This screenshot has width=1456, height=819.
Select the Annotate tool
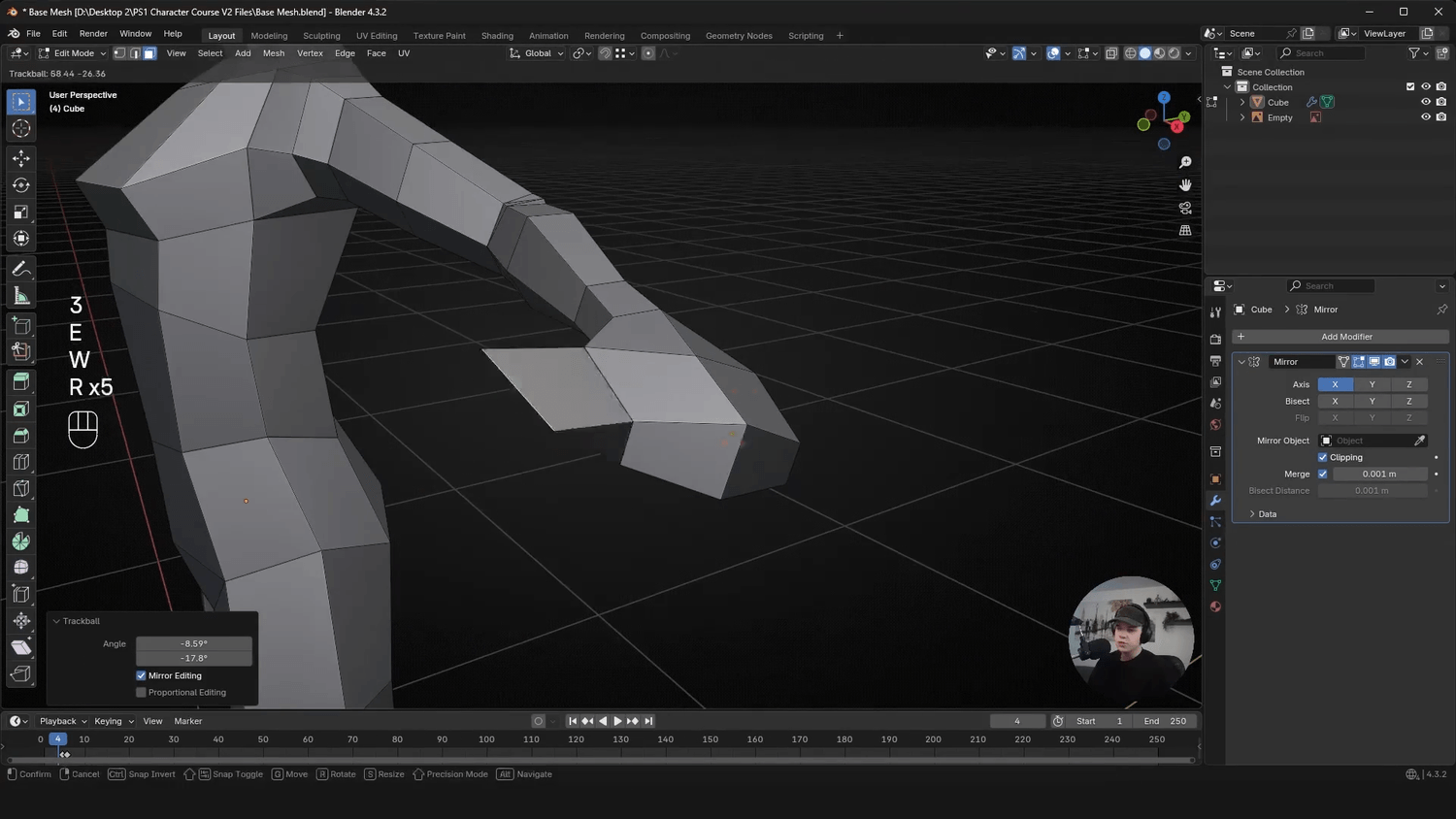pyautogui.click(x=20, y=269)
